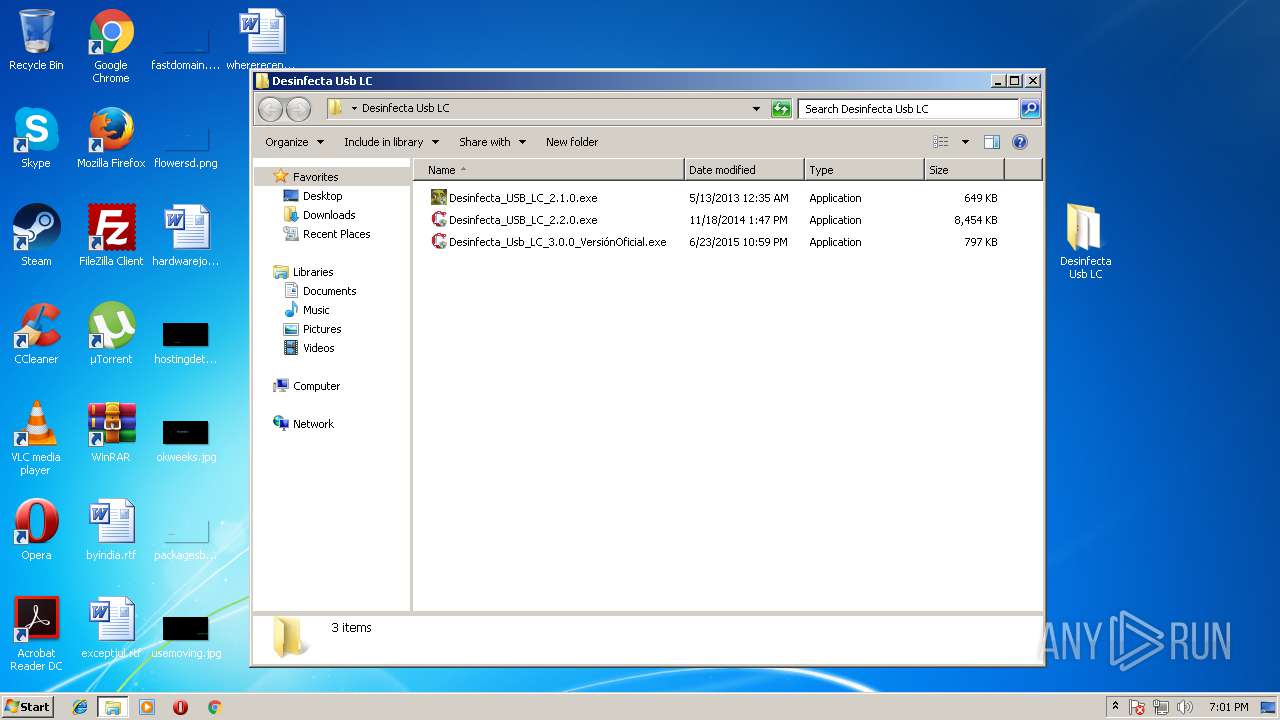
Task: Select the byindia.rtf document icon
Action: coord(111,530)
